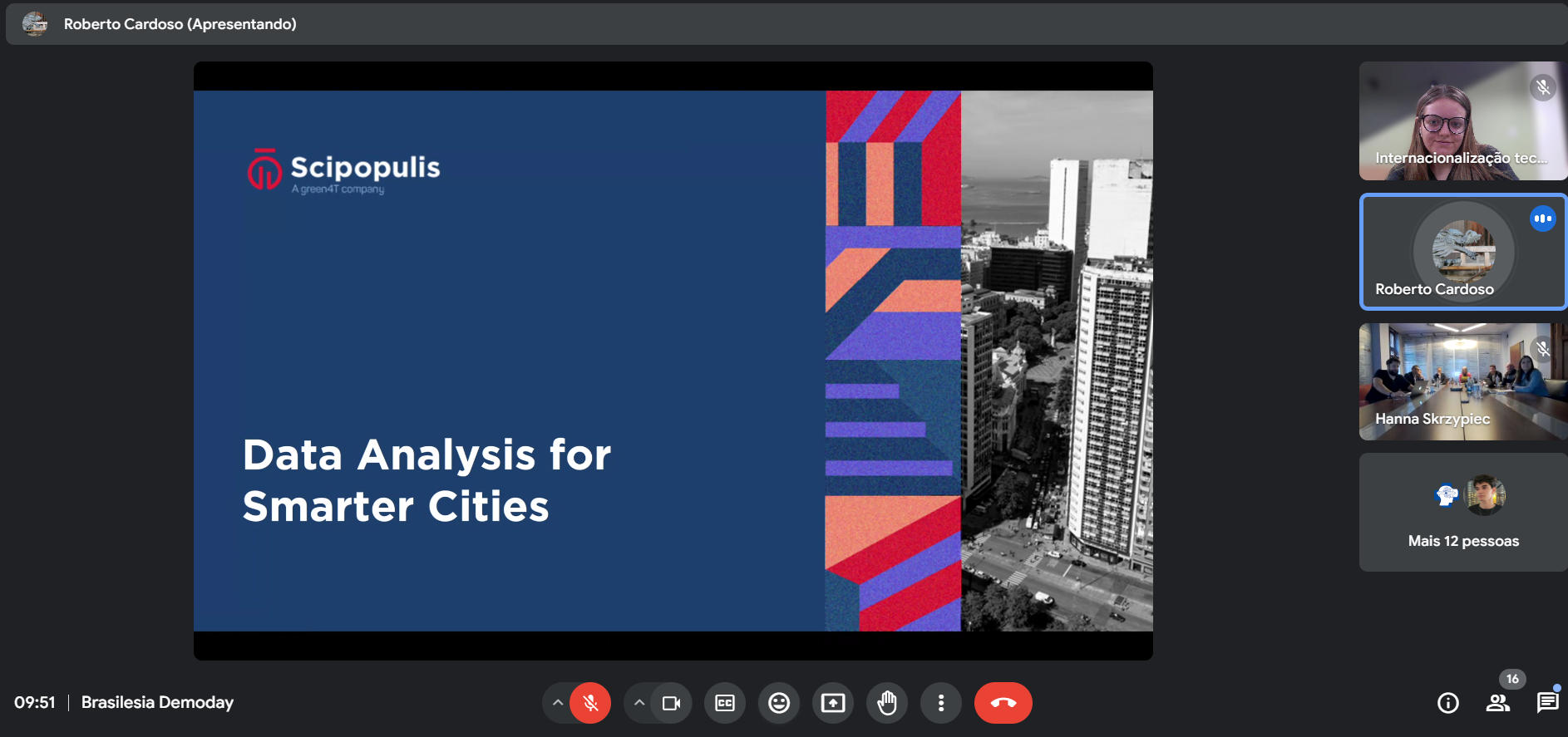Viewport: 1568px width, 737px height.
Task: Open meeting details info icon
Action: point(1447,703)
